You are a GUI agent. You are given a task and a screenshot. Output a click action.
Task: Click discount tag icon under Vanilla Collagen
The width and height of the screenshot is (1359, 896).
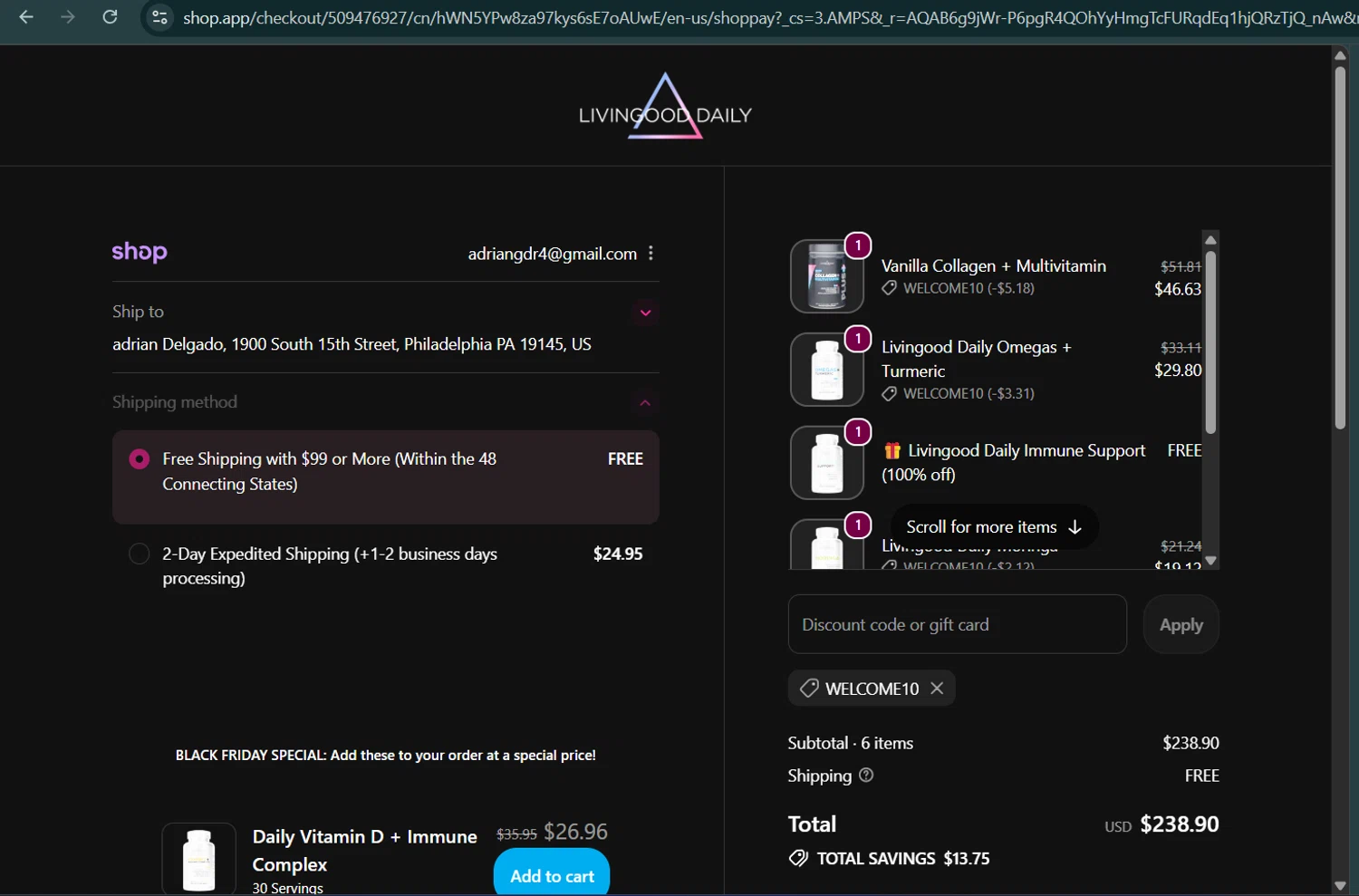(890, 288)
